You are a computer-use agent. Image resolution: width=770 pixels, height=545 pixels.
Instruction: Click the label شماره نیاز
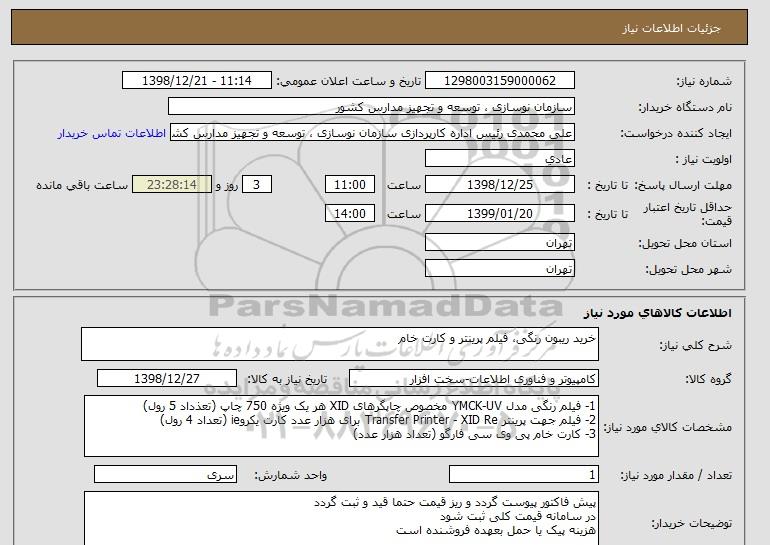click(x=704, y=81)
